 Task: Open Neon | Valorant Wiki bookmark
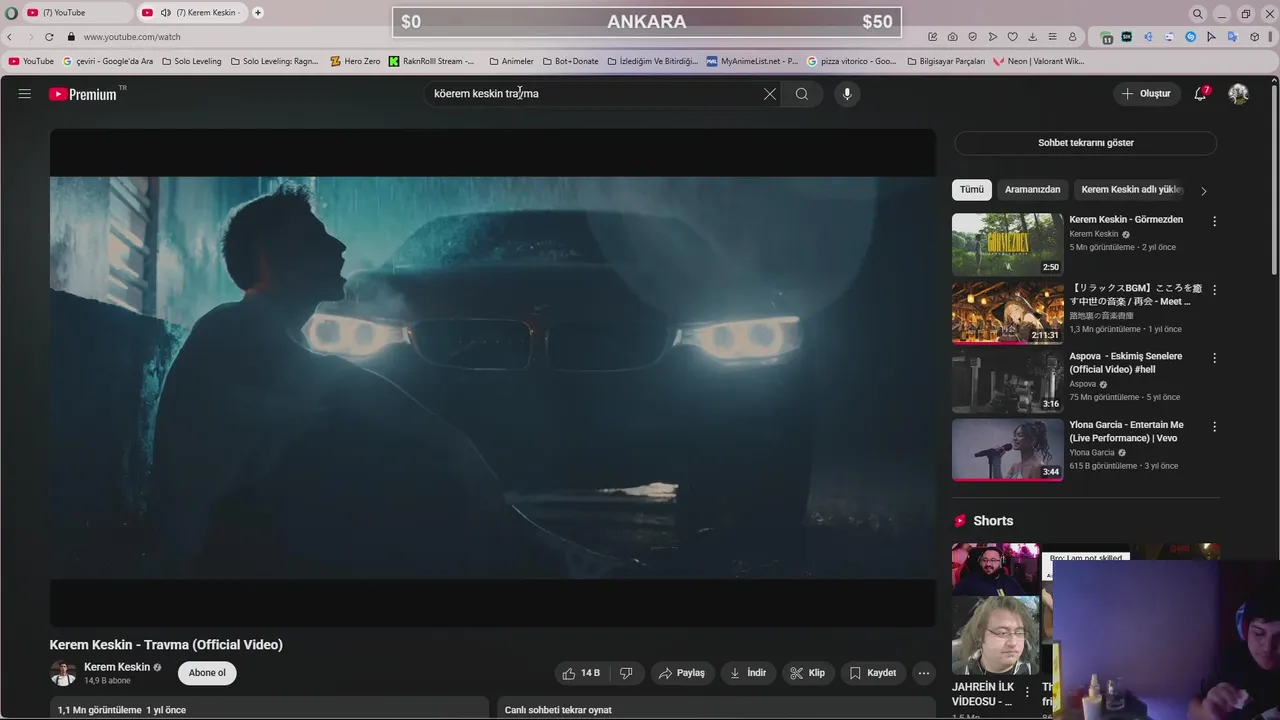(1038, 61)
